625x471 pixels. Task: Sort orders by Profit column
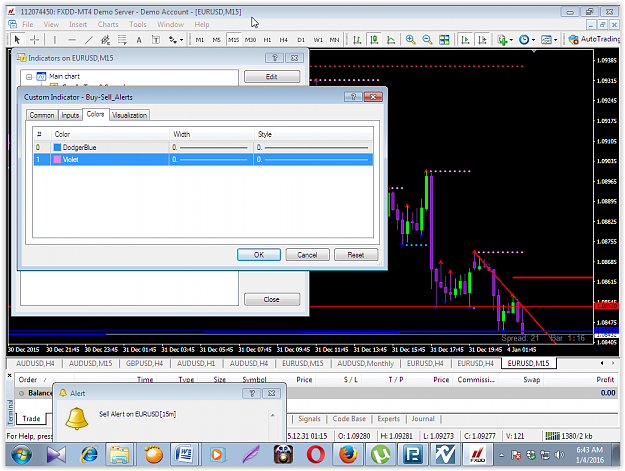tap(605, 380)
